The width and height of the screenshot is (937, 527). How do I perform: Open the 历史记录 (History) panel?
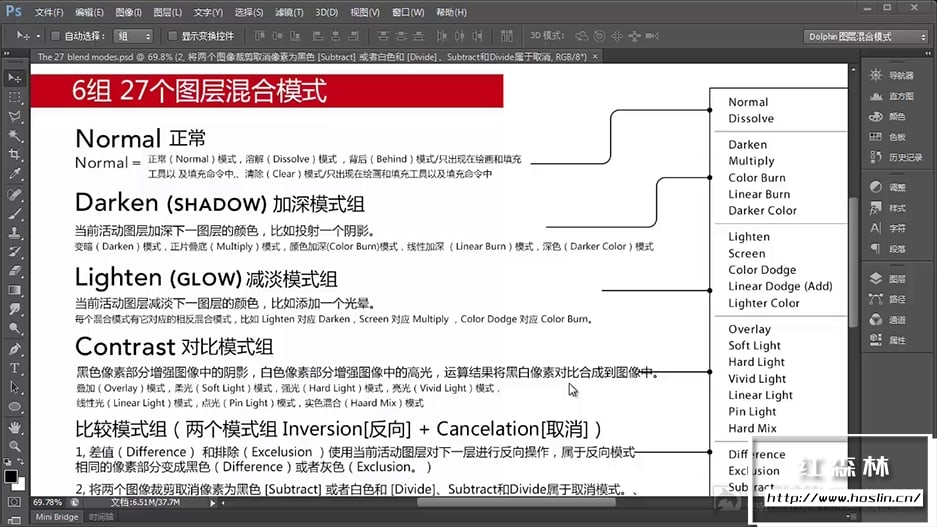896,157
